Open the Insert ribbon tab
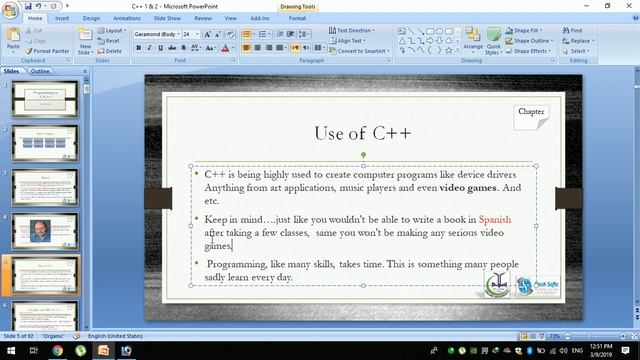 coord(62,18)
